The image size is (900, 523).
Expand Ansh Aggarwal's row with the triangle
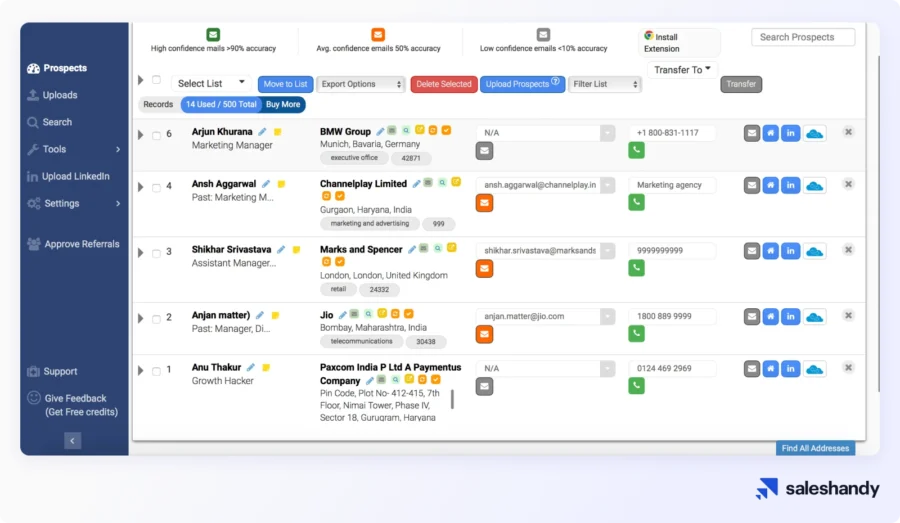(141, 187)
